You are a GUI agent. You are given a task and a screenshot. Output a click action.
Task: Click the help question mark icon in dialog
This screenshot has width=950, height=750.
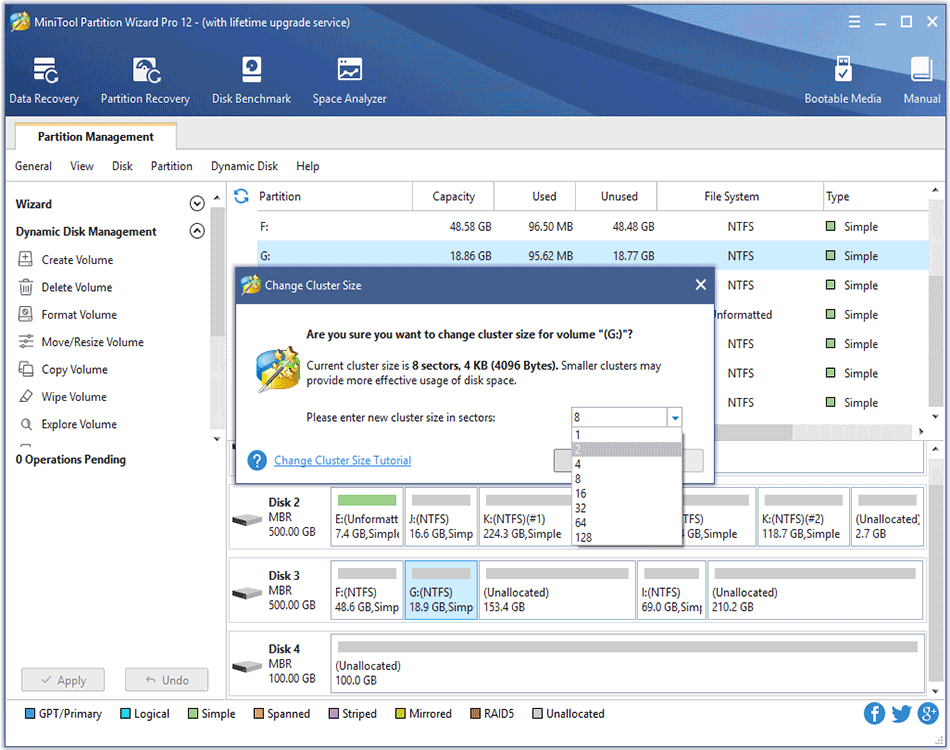[x=257, y=460]
